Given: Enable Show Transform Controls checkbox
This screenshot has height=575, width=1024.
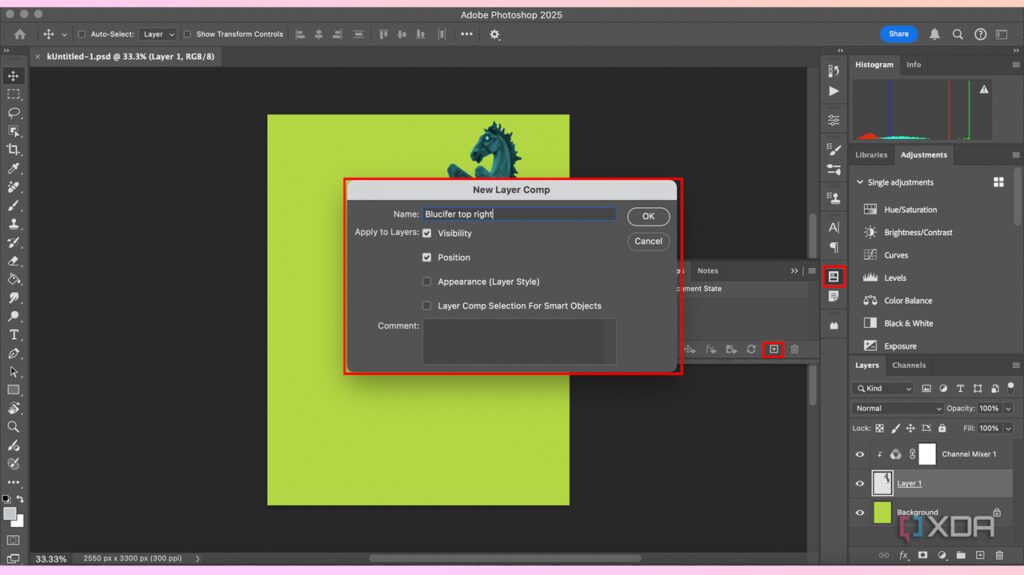Looking at the screenshot, I should pyautogui.click(x=187, y=34).
